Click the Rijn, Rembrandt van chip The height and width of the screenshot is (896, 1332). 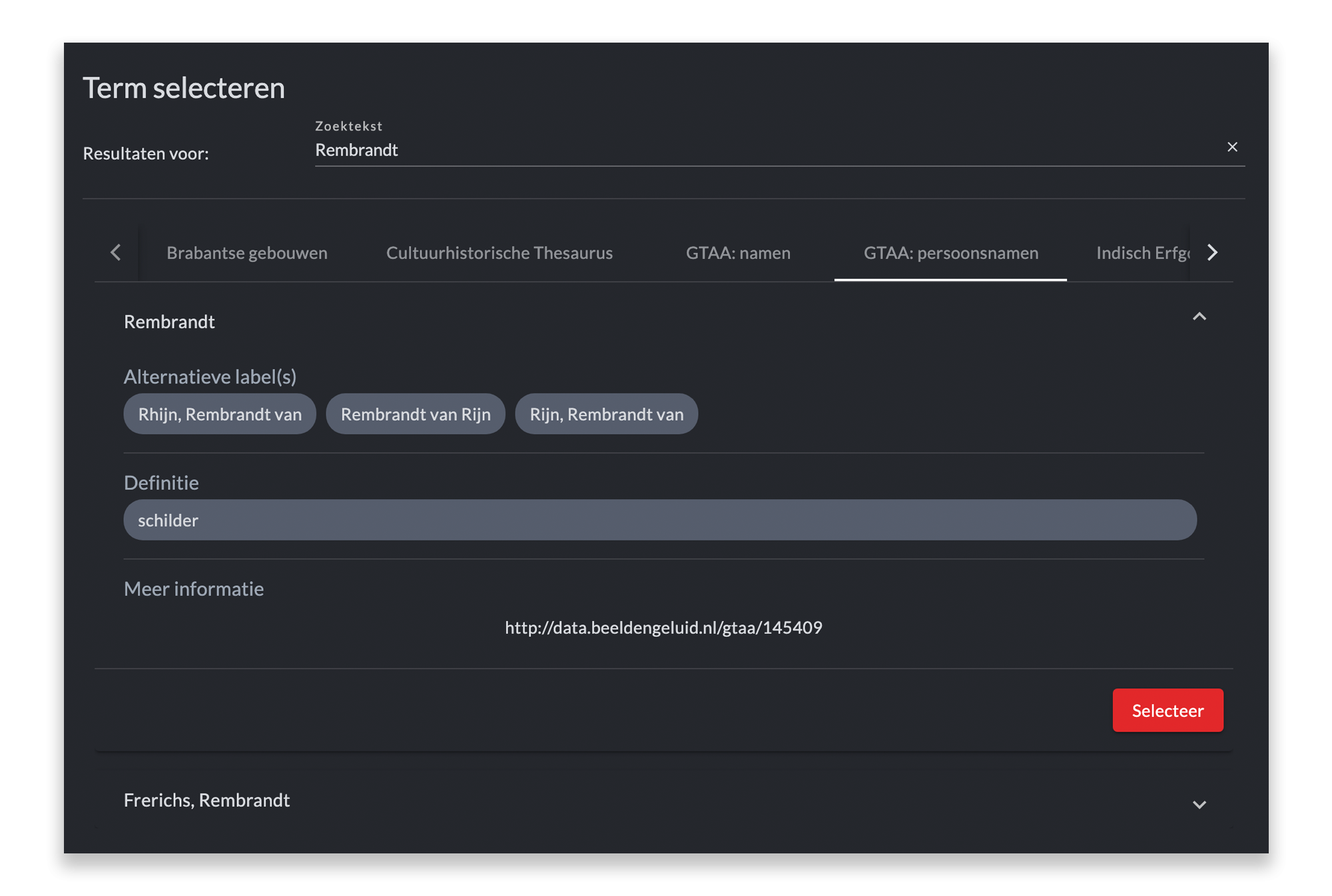[x=606, y=414]
